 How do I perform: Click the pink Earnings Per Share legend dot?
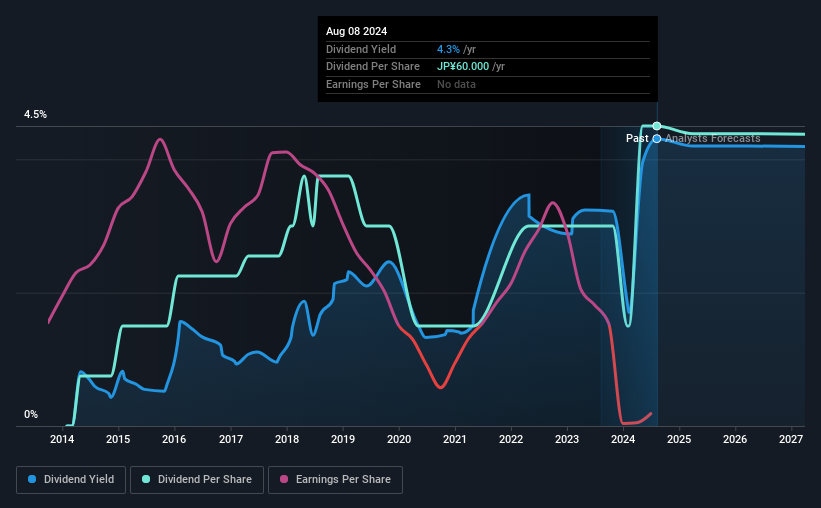coord(284,479)
